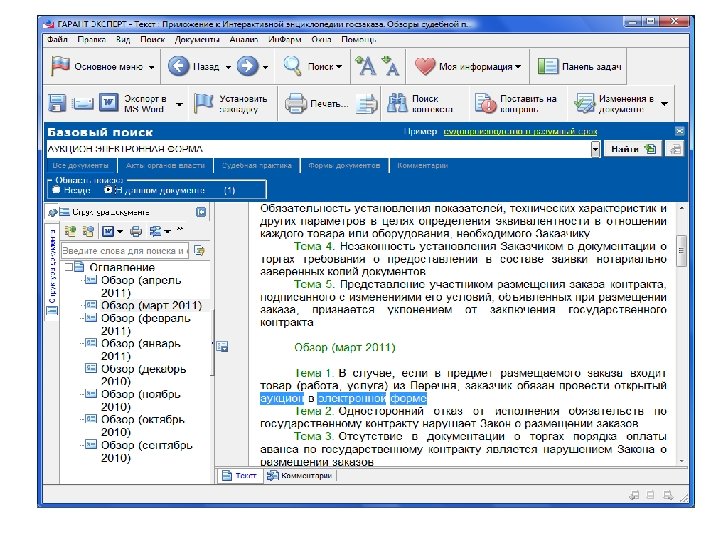Open the Правка menu

tap(92, 39)
